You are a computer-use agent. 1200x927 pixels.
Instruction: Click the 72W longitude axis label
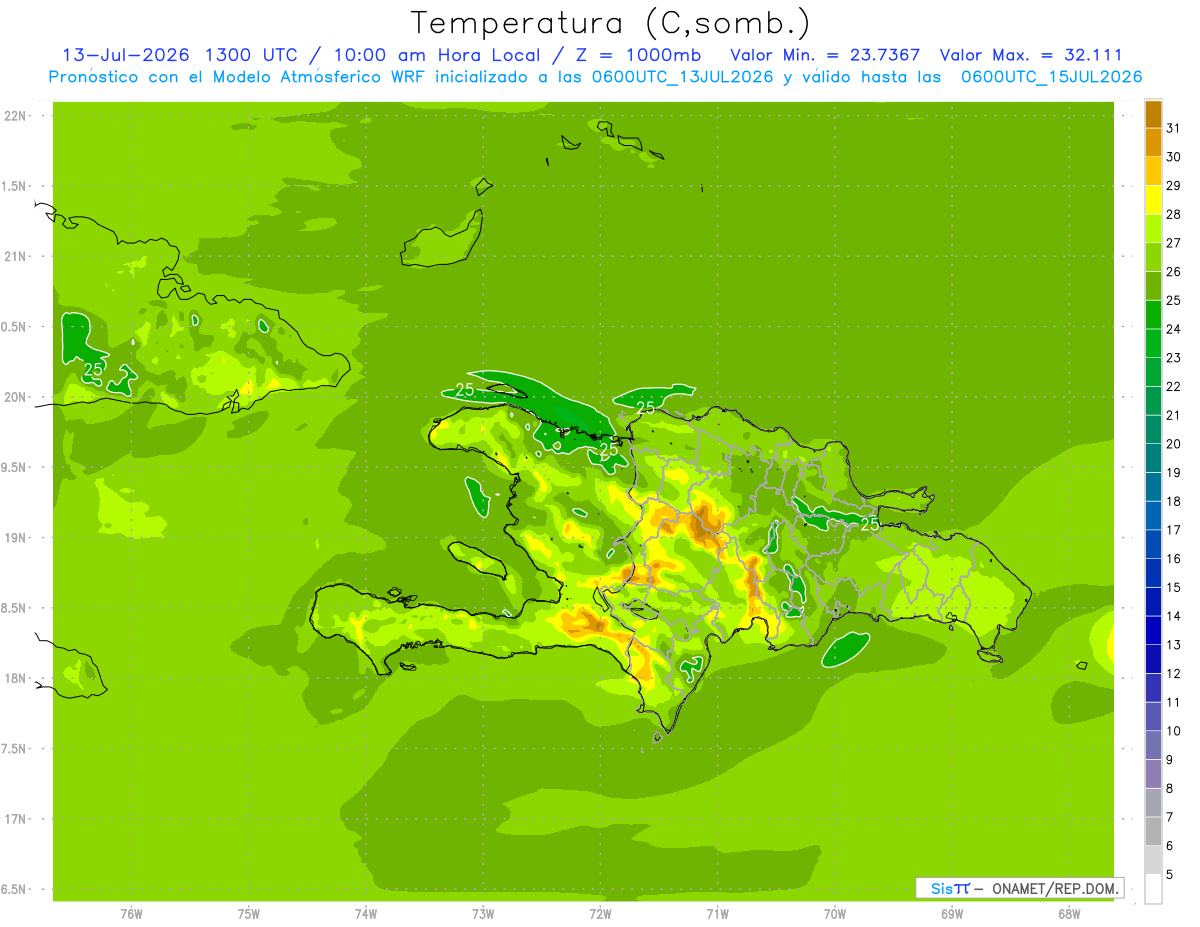point(600,913)
